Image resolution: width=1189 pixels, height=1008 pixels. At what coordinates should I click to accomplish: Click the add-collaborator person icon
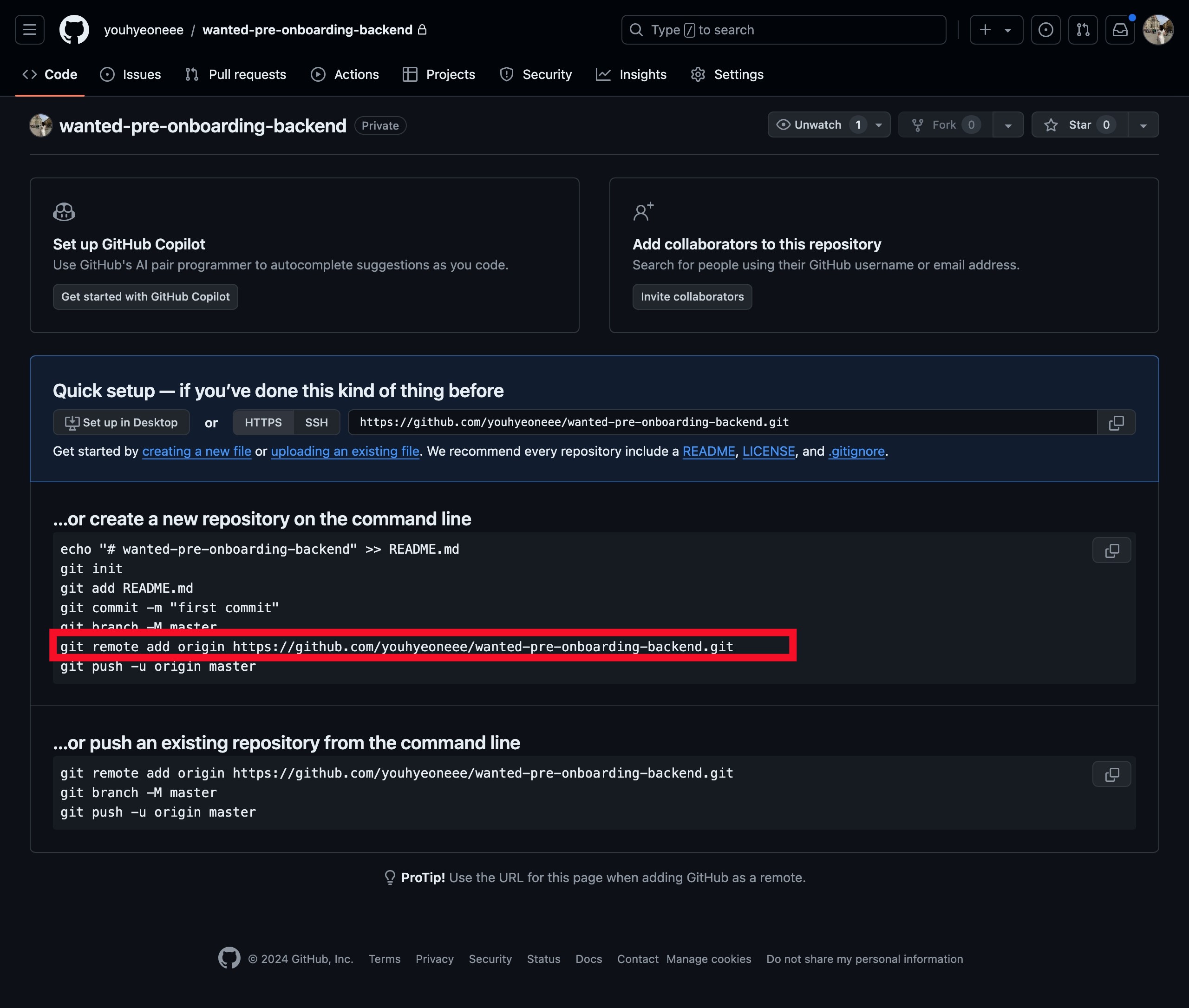tap(643, 211)
